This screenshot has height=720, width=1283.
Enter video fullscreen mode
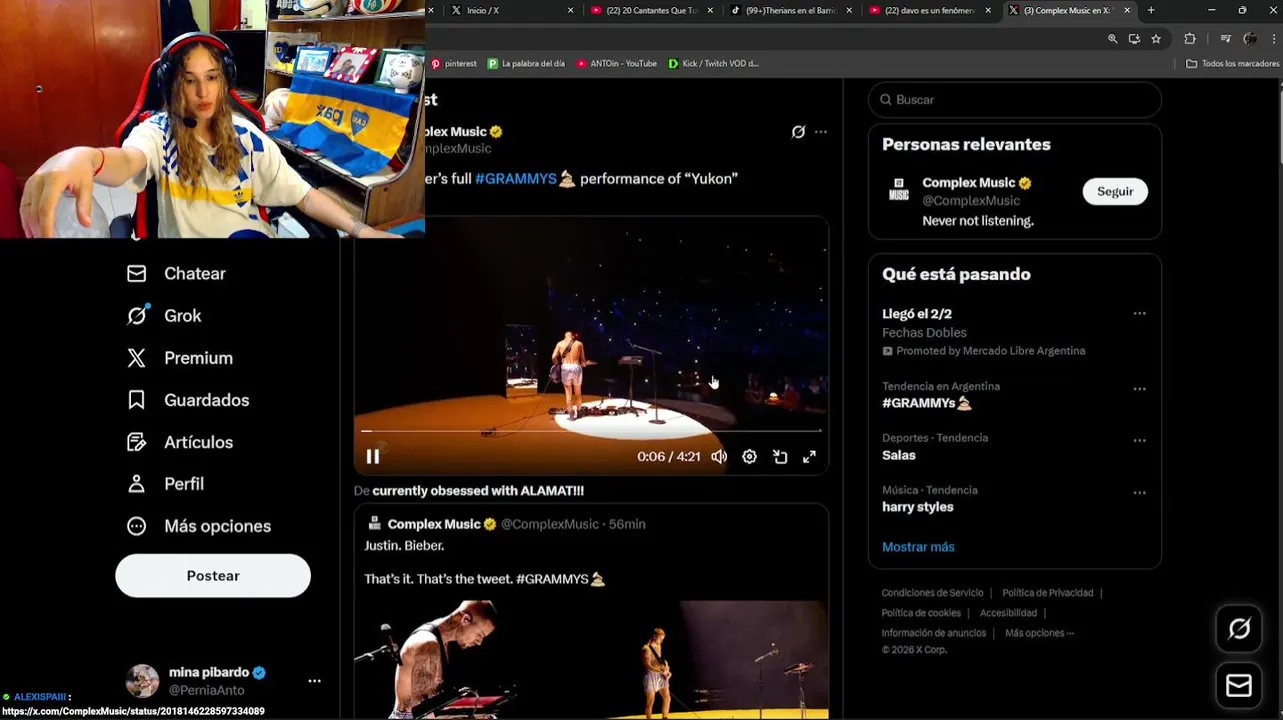tap(809, 456)
